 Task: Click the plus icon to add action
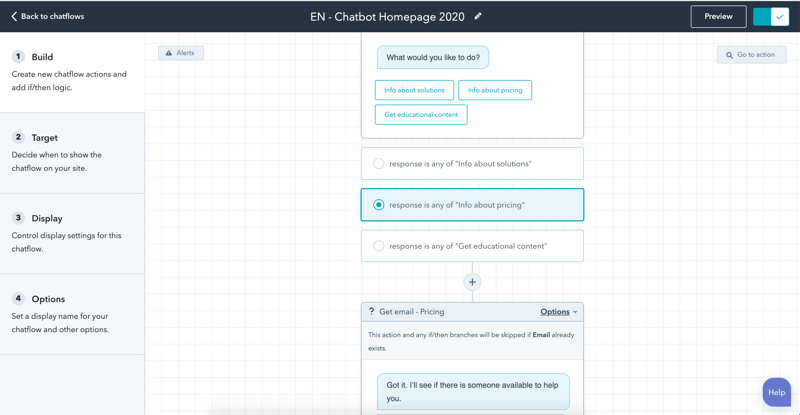(x=472, y=282)
